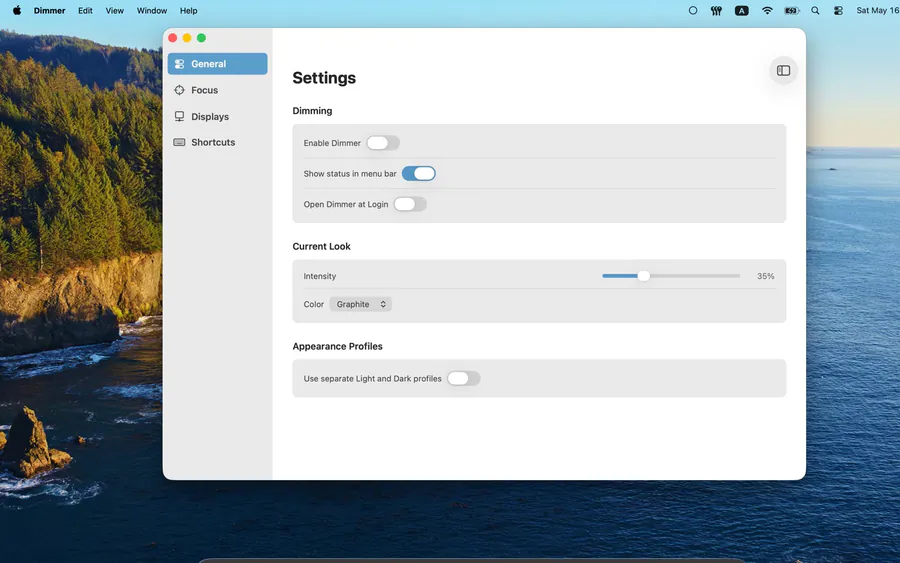
Task: Click the Focus crosshair icon
Action: pos(180,90)
